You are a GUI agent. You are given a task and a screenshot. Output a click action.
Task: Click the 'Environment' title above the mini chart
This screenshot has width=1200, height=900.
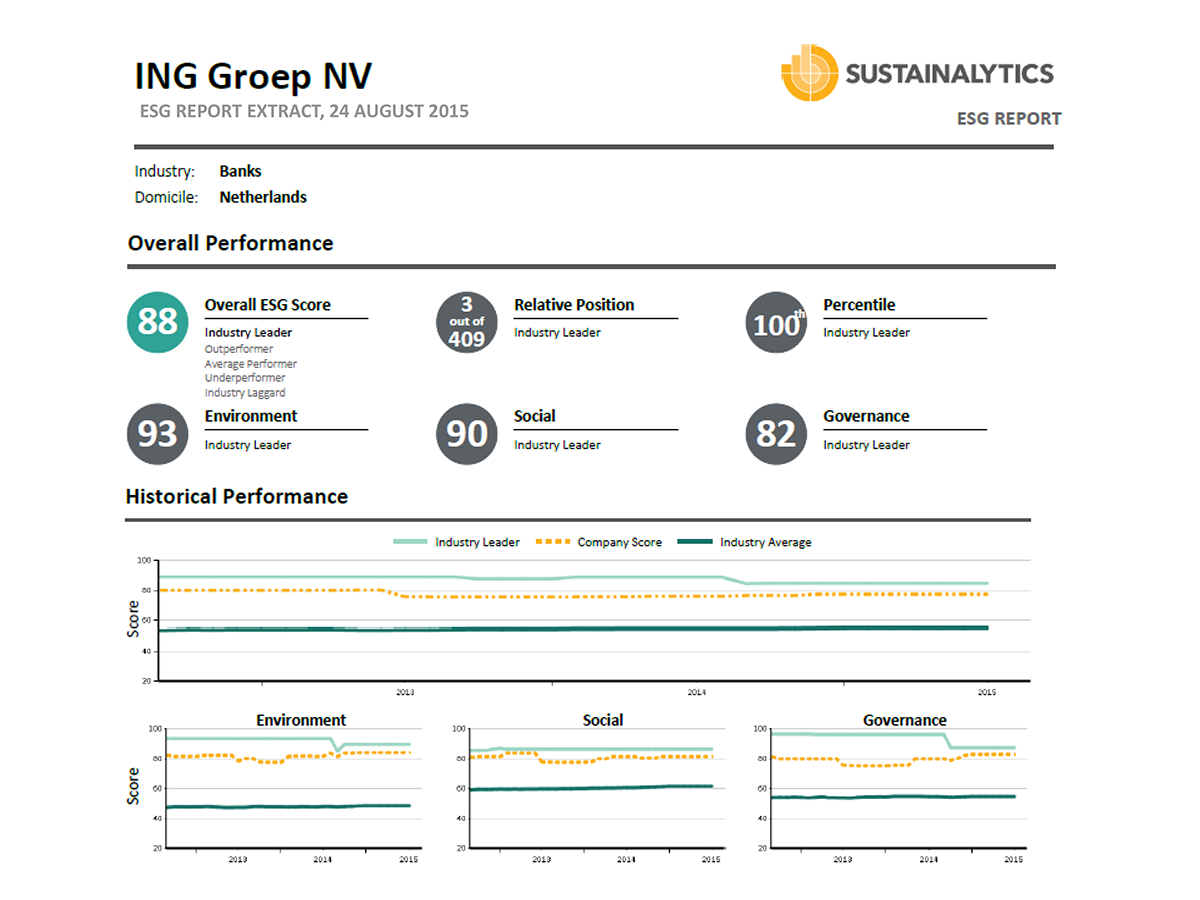coord(301,720)
